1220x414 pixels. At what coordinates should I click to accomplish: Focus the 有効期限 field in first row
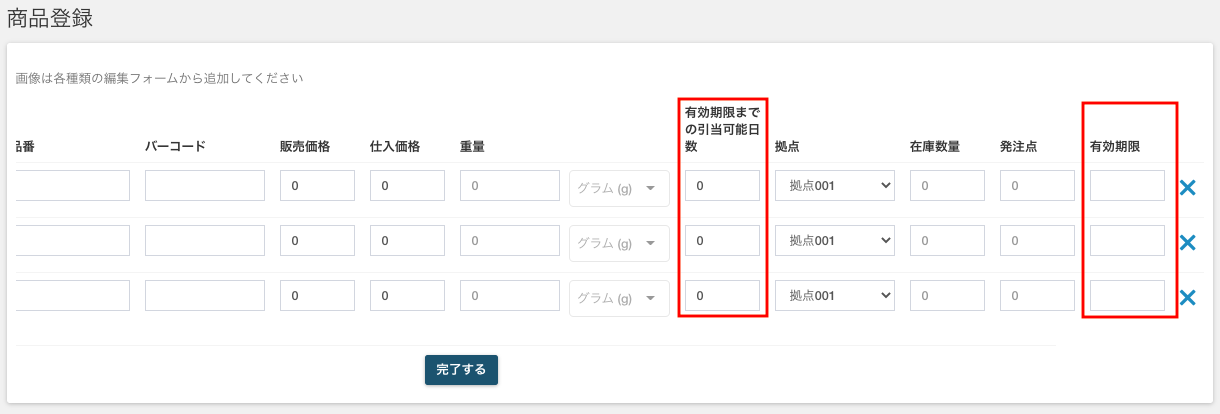1127,185
